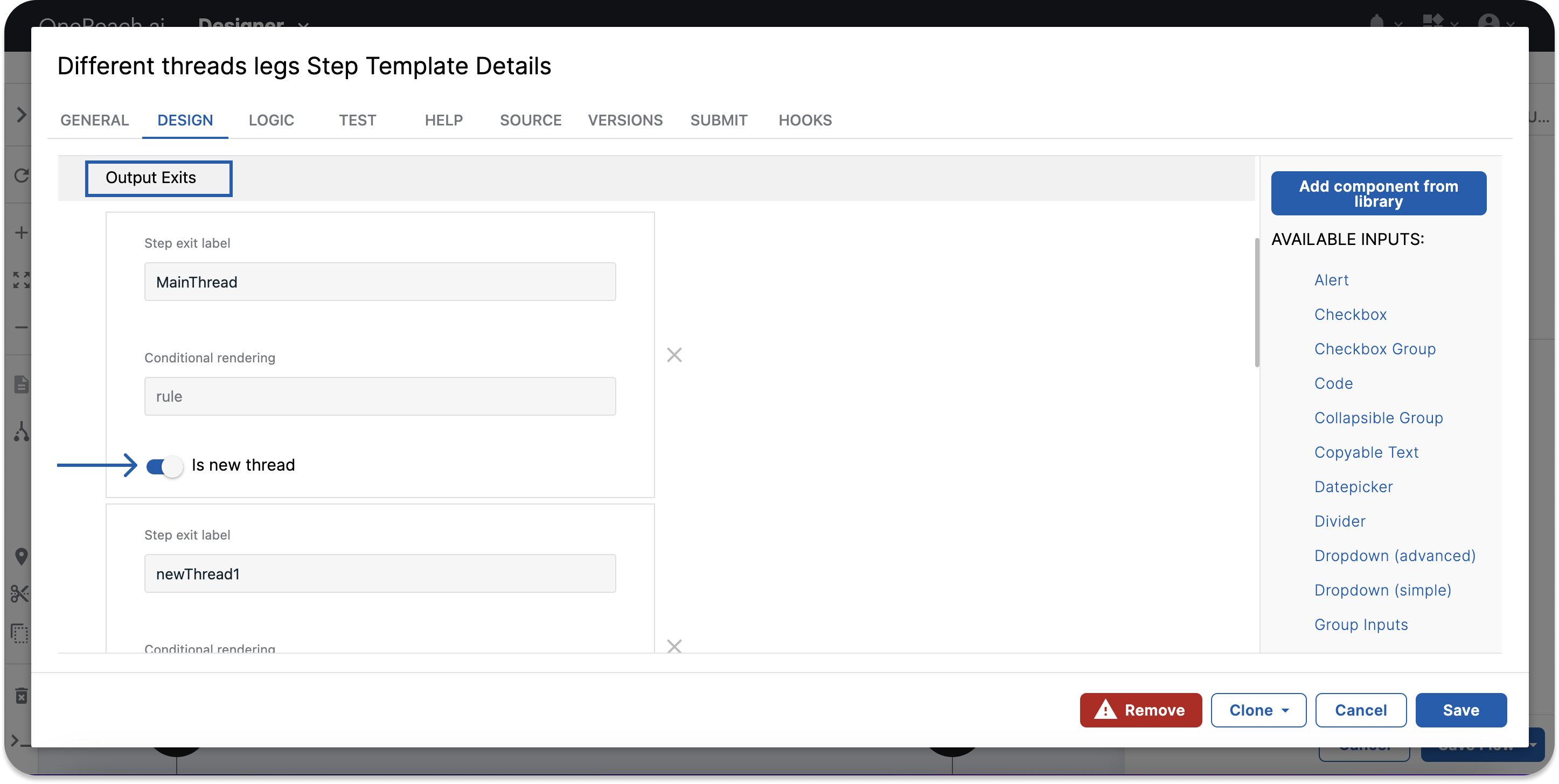The height and width of the screenshot is (784, 1559).
Task: Open the VERSIONS tab
Action: click(625, 121)
